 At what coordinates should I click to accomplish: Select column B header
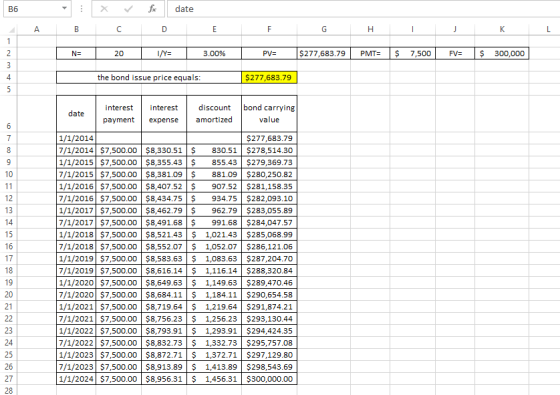click(x=76, y=29)
